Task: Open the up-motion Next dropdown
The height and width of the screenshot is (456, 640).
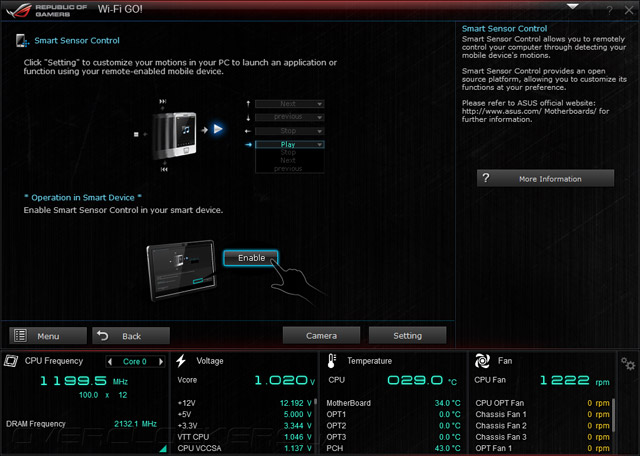Action: (x=289, y=104)
